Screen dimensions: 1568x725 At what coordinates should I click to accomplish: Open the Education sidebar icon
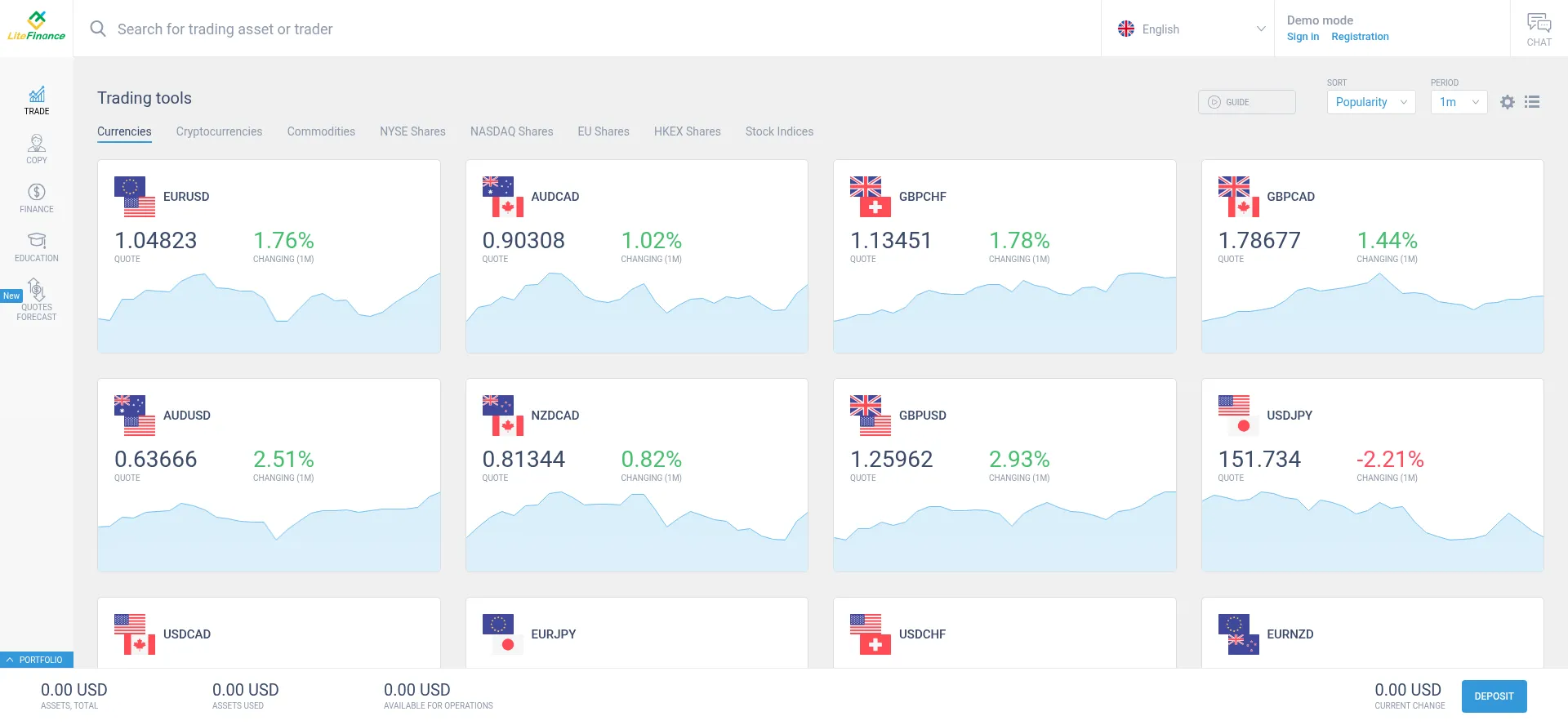[x=37, y=247]
